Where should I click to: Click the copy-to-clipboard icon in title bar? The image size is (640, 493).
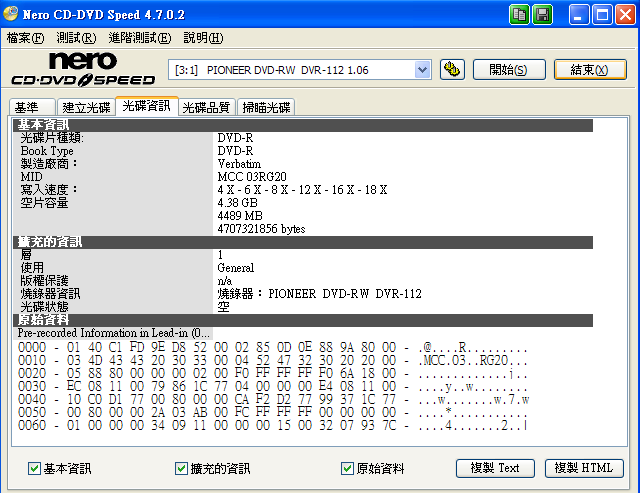(x=519, y=15)
